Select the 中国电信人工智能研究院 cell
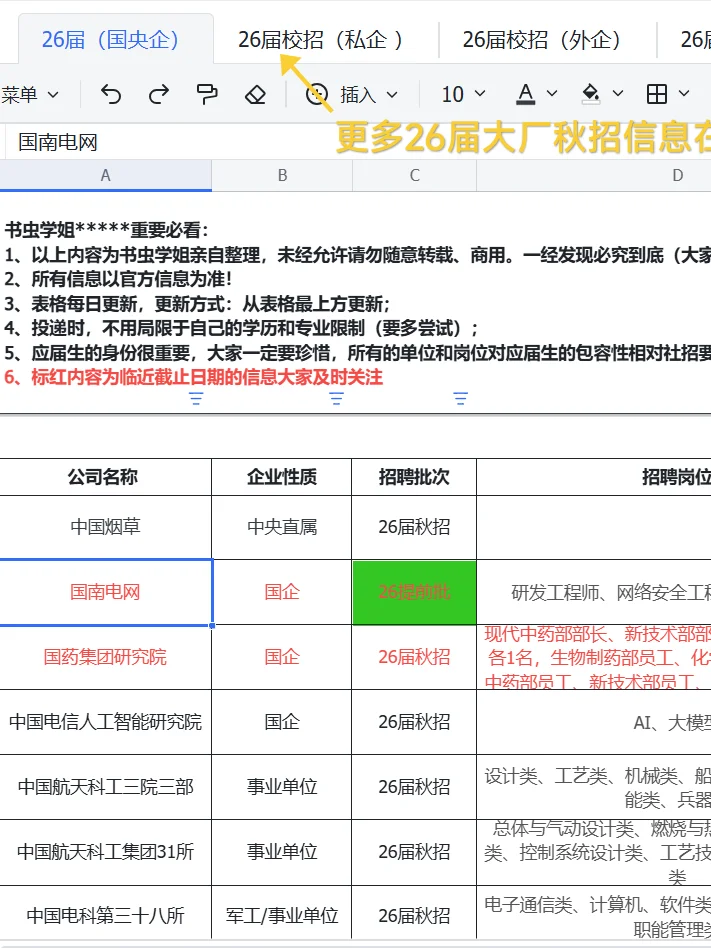 point(106,722)
